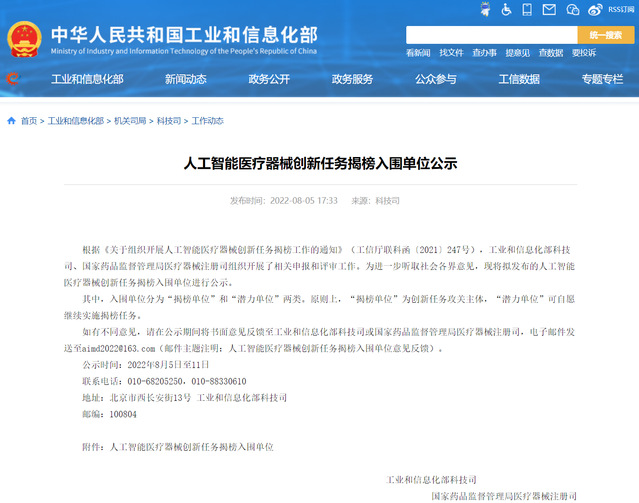Open the email envelope icon

point(550,10)
